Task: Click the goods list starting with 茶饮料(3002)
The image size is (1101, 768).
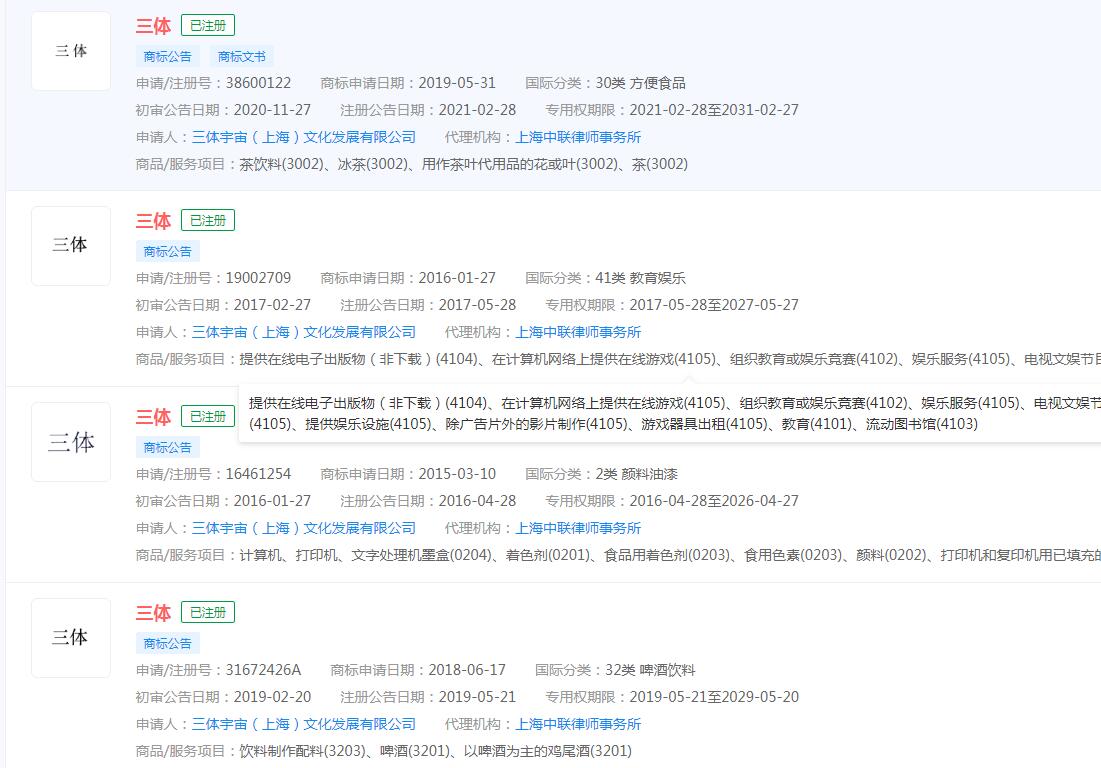Action: pyautogui.click(x=463, y=164)
